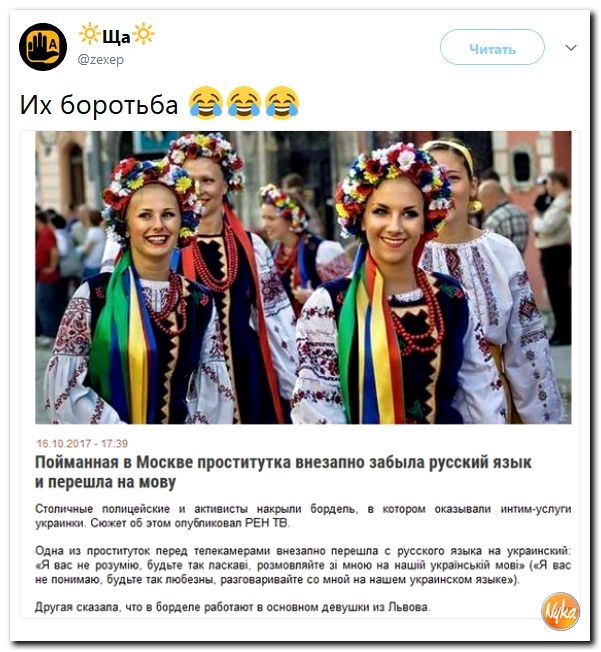Click the Читать follow button
The height and width of the screenshot is (652, 601).
[x=492, y=47]
